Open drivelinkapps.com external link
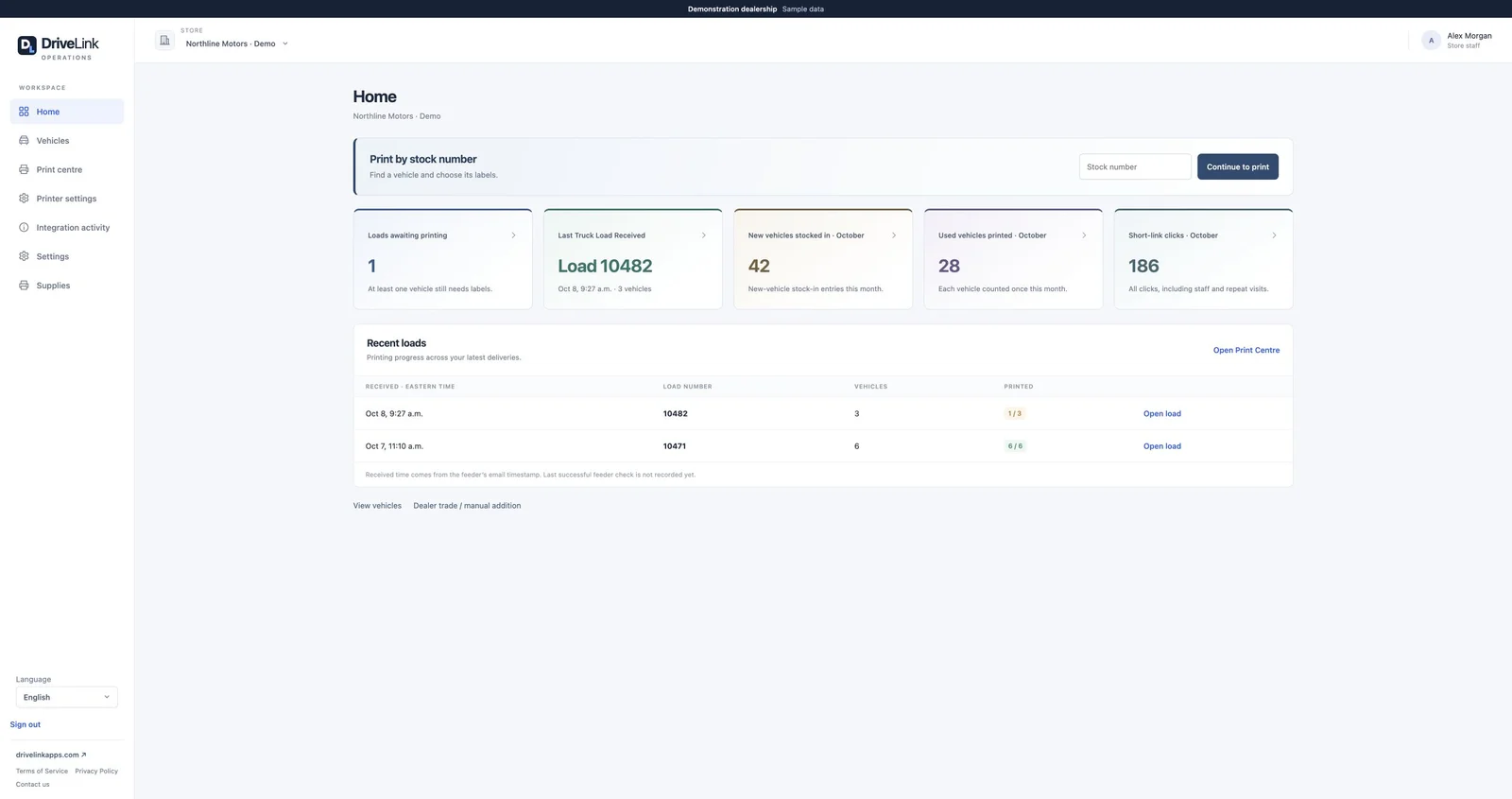1512x799 pixels. tap(51, 755)
